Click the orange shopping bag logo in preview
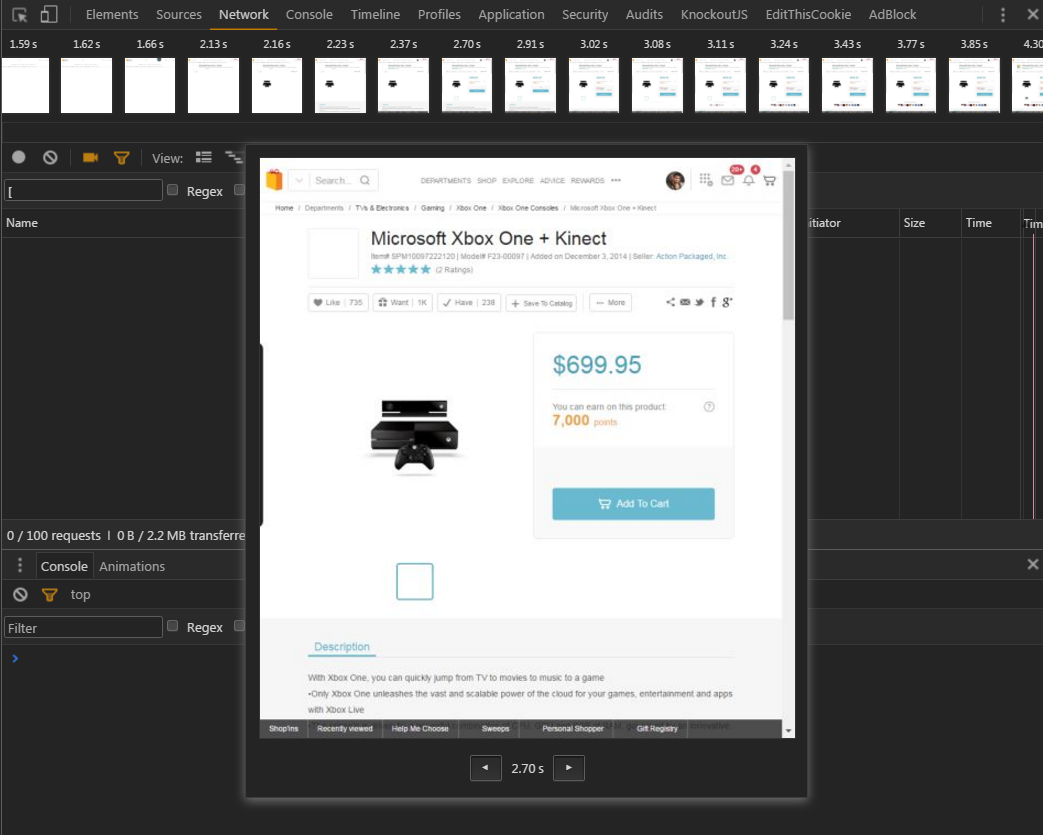Viewport: 1043px width, 835px height. [274, 180]
